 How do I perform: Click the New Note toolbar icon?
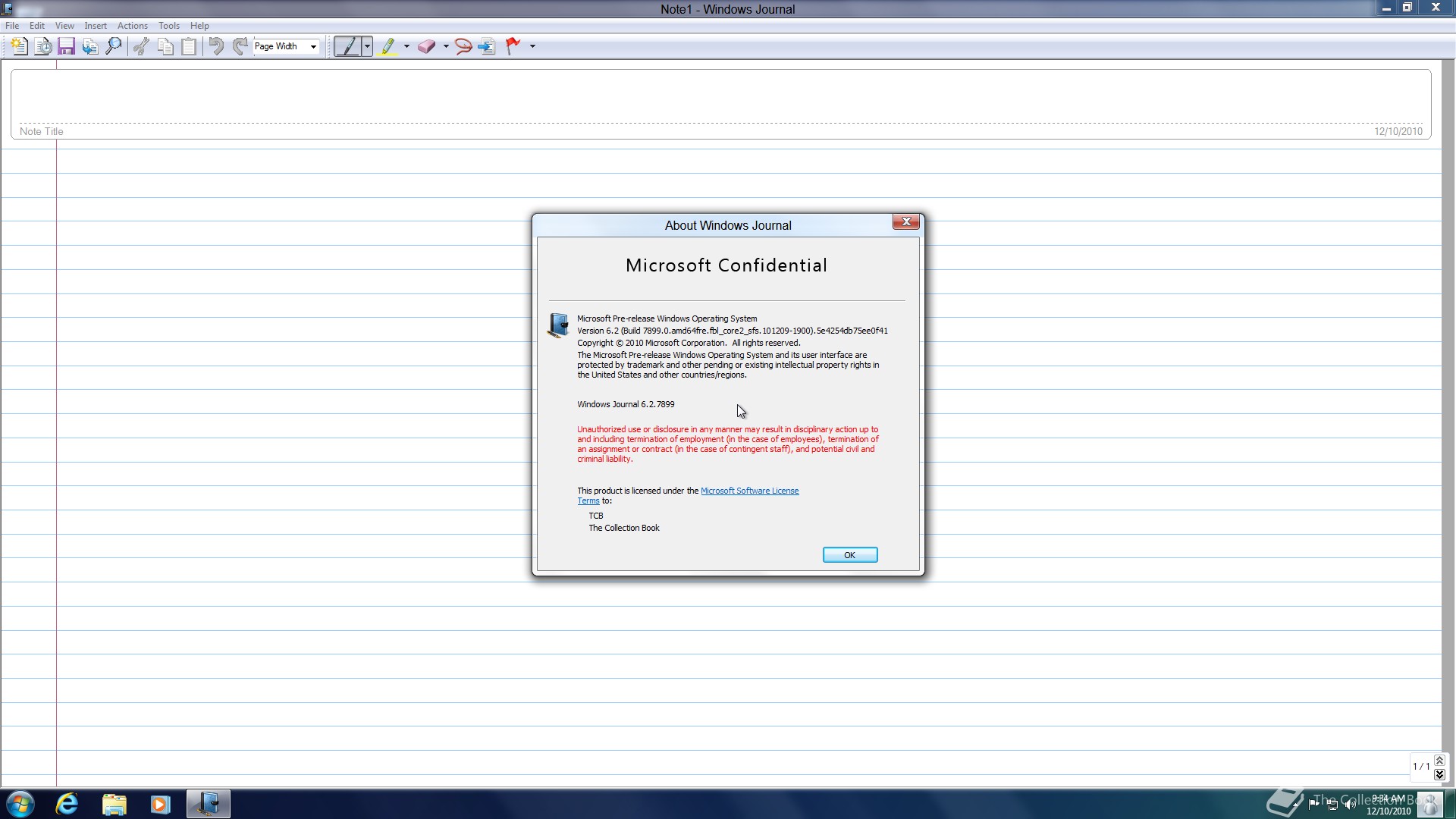19,46
